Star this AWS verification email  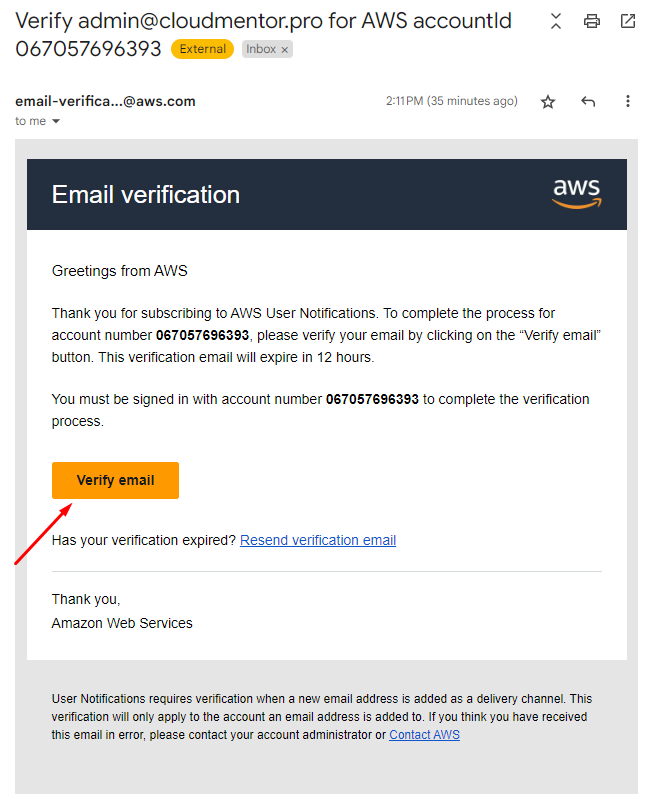(x=548, y=102)
